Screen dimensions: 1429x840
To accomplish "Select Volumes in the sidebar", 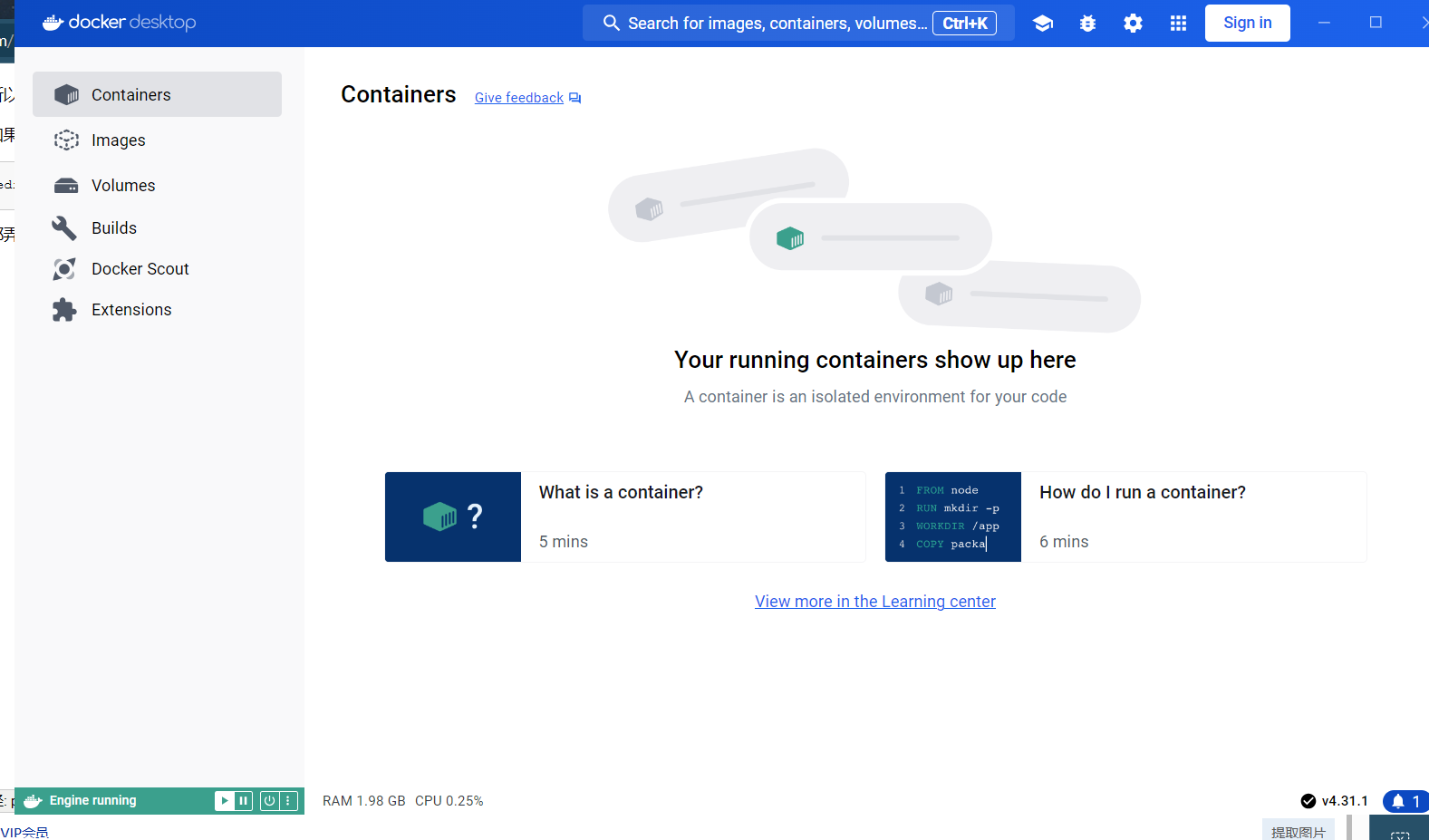I will (157, 186).
